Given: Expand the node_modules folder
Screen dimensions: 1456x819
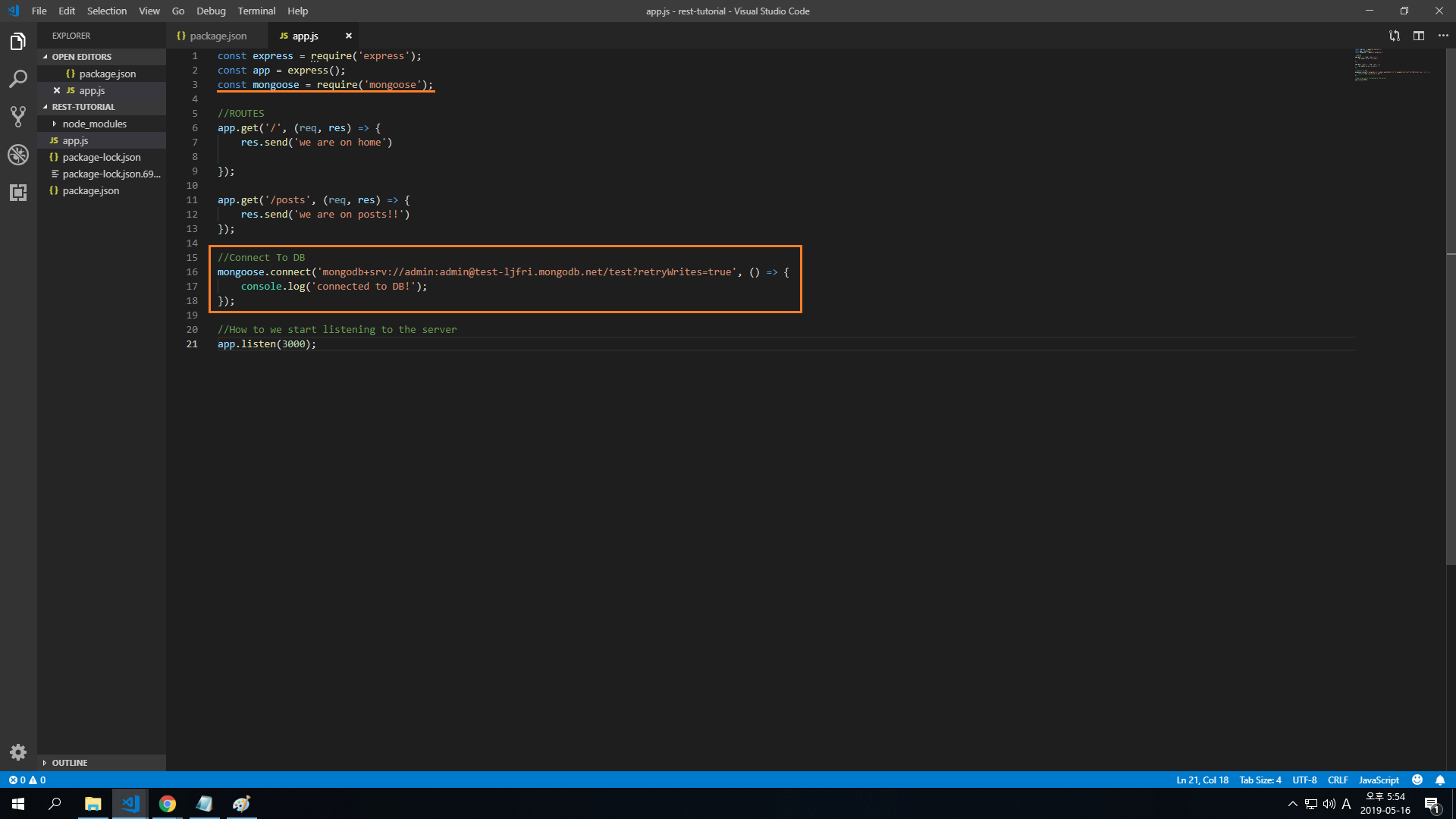Looking at the screenshot, I should (102, 124).
